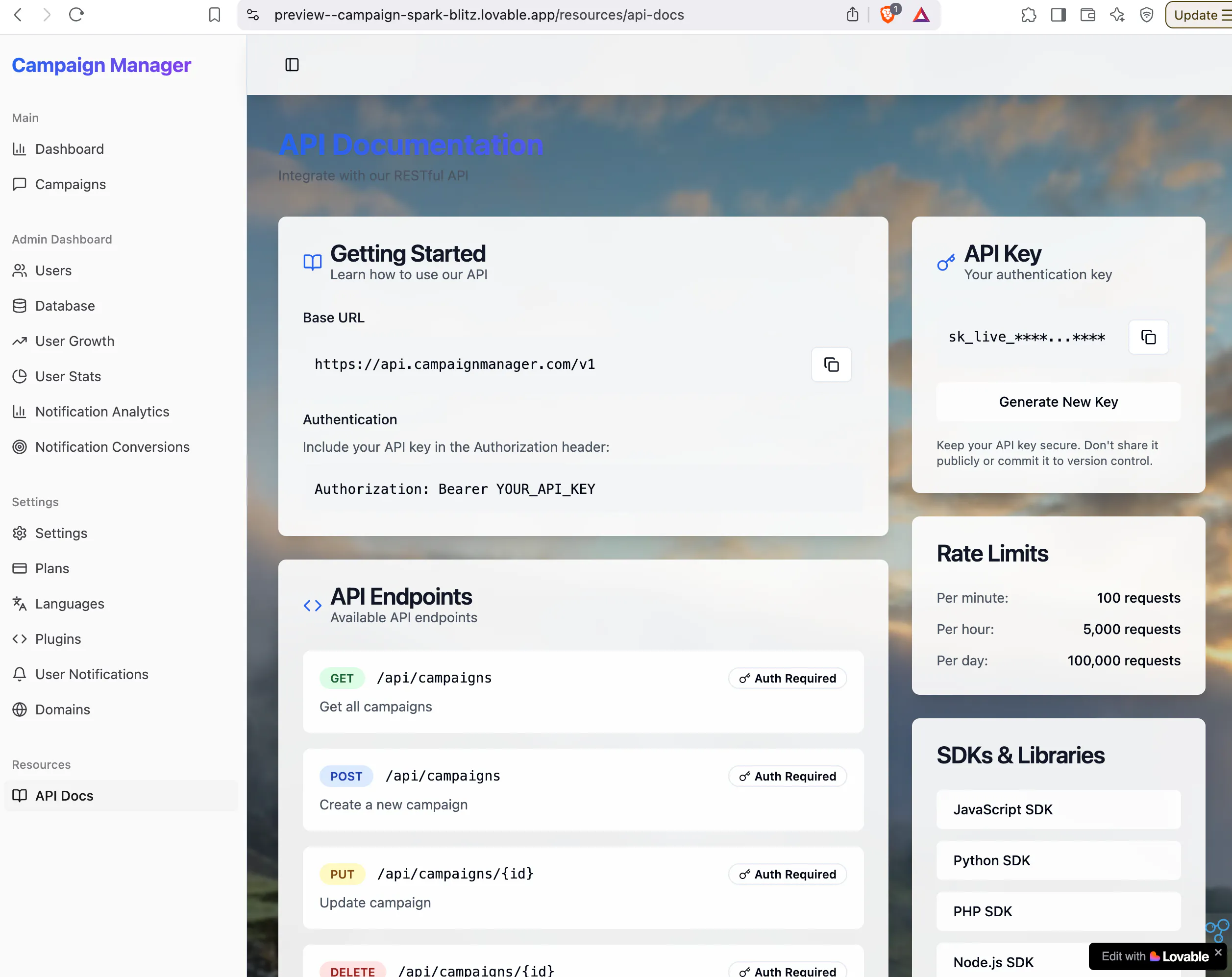Open the Brave Shields lion icon

tap(887, 15)
